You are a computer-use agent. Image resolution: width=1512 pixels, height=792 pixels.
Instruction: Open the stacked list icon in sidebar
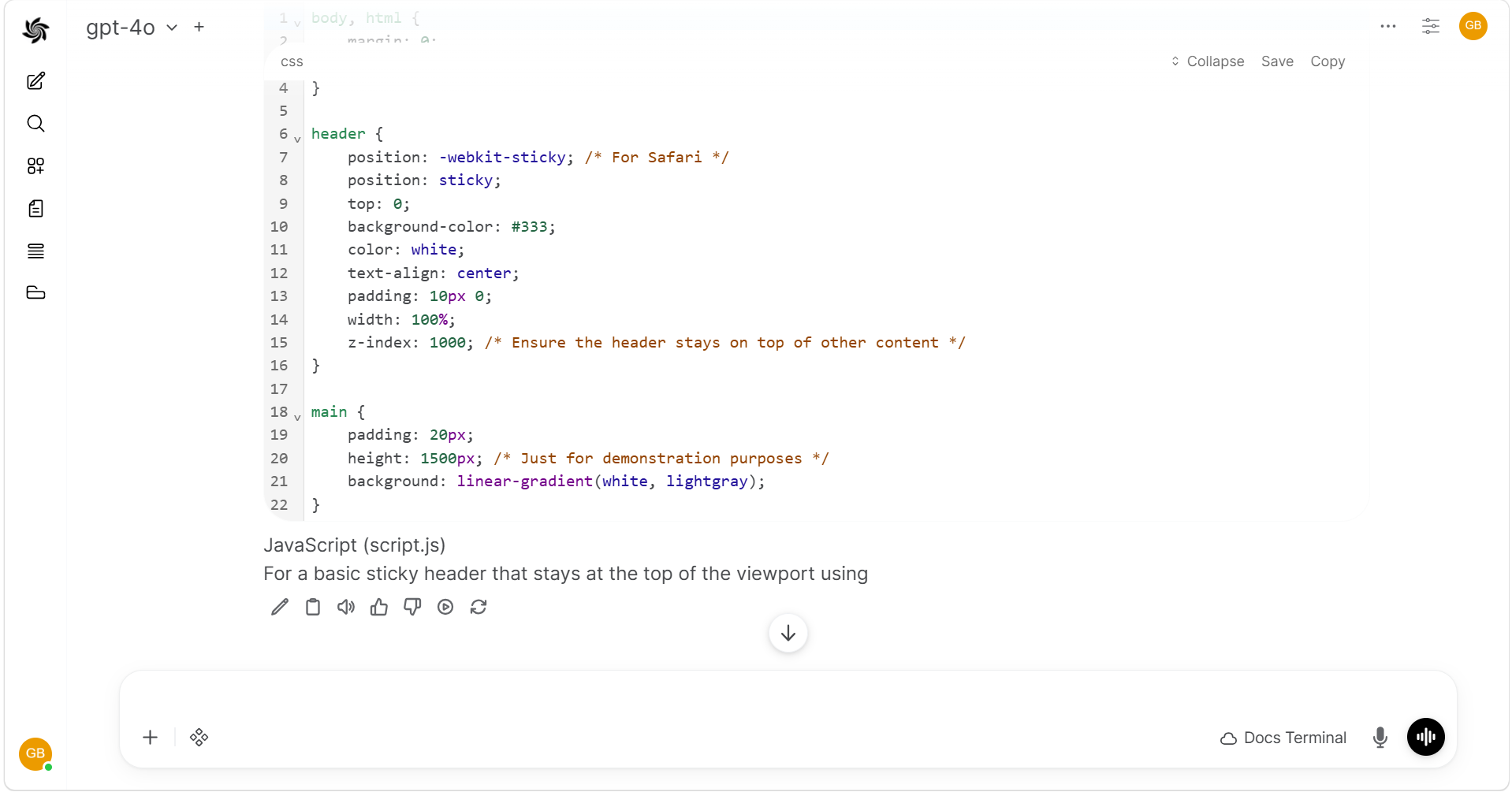coord(35,251)
